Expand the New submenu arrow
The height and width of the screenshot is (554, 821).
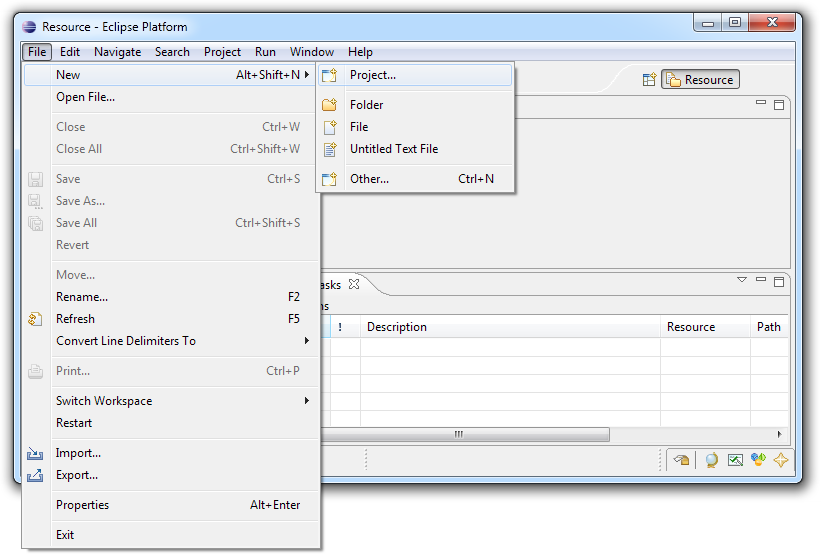point(307,75)
